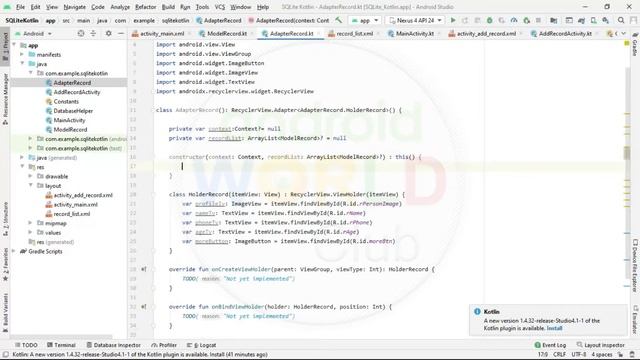Open the AVD Manager device icon
Viewport: 640px width, 360px height.
point(593,20)
